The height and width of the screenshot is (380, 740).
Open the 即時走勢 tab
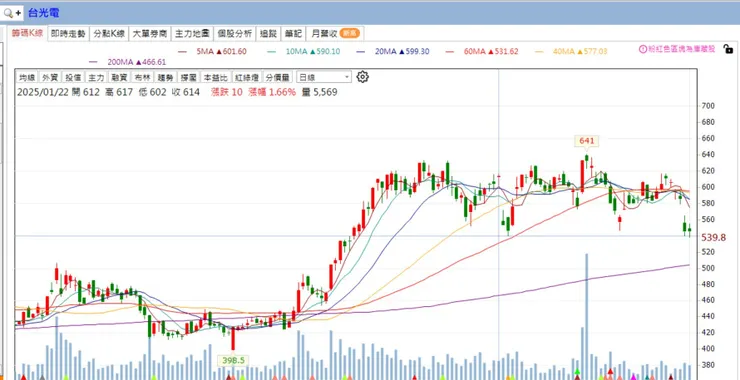(69, 34)
